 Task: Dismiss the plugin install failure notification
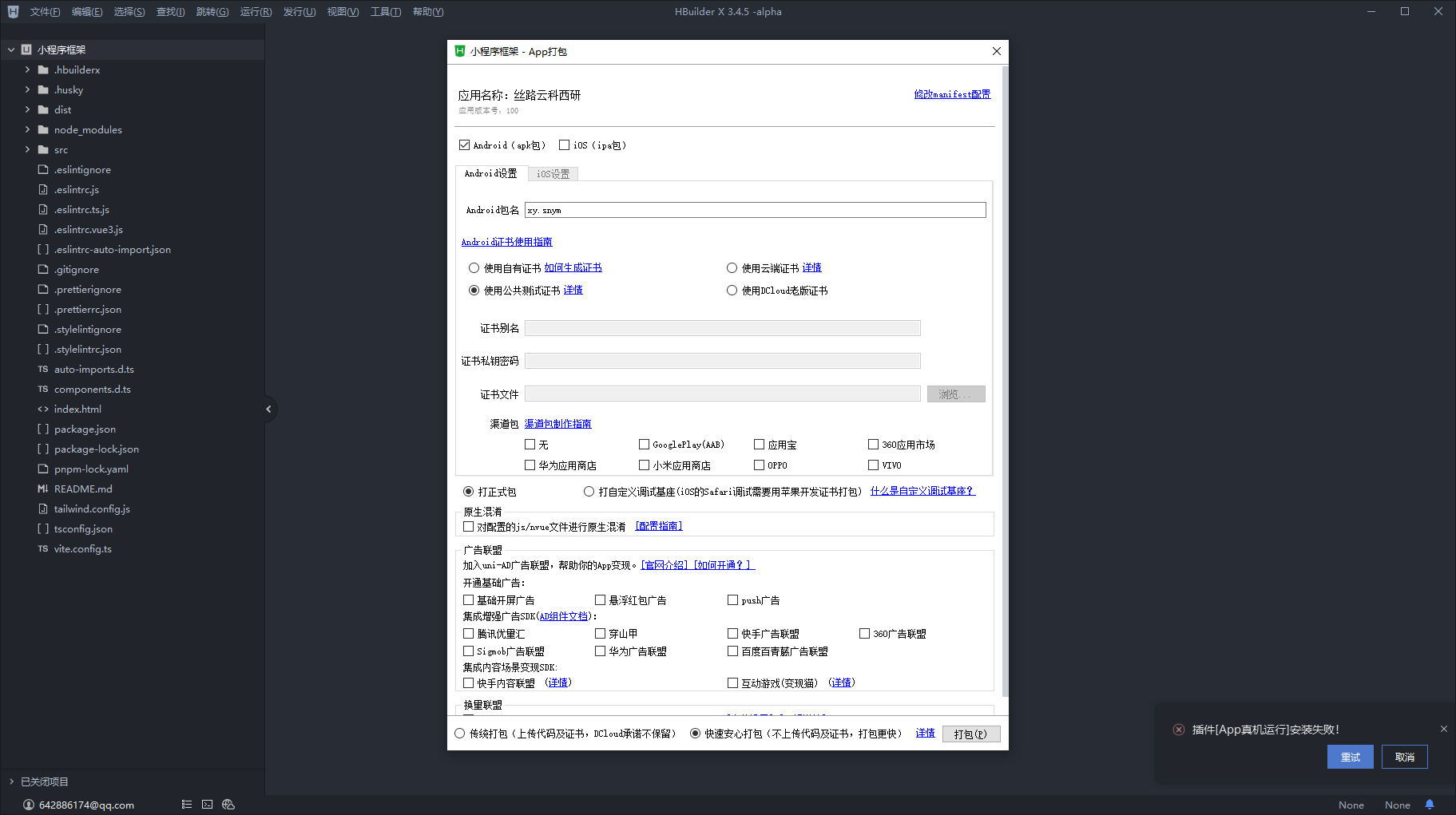(x=1443, y=729)
